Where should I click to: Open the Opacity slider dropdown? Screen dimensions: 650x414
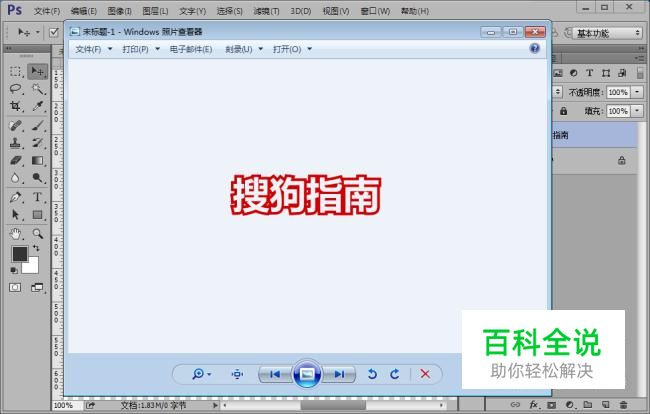[637, 92]
